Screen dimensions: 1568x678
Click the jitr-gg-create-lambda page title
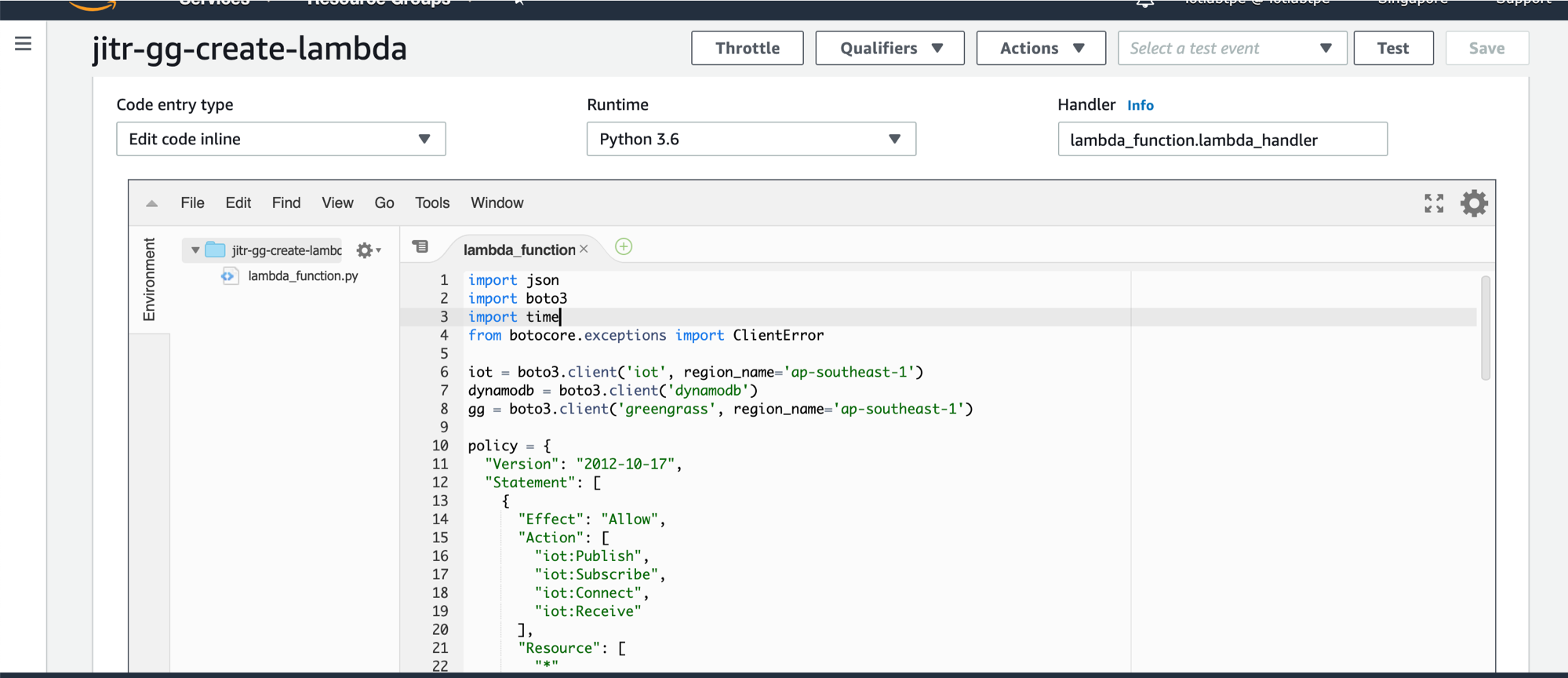(x=249, y=48)
